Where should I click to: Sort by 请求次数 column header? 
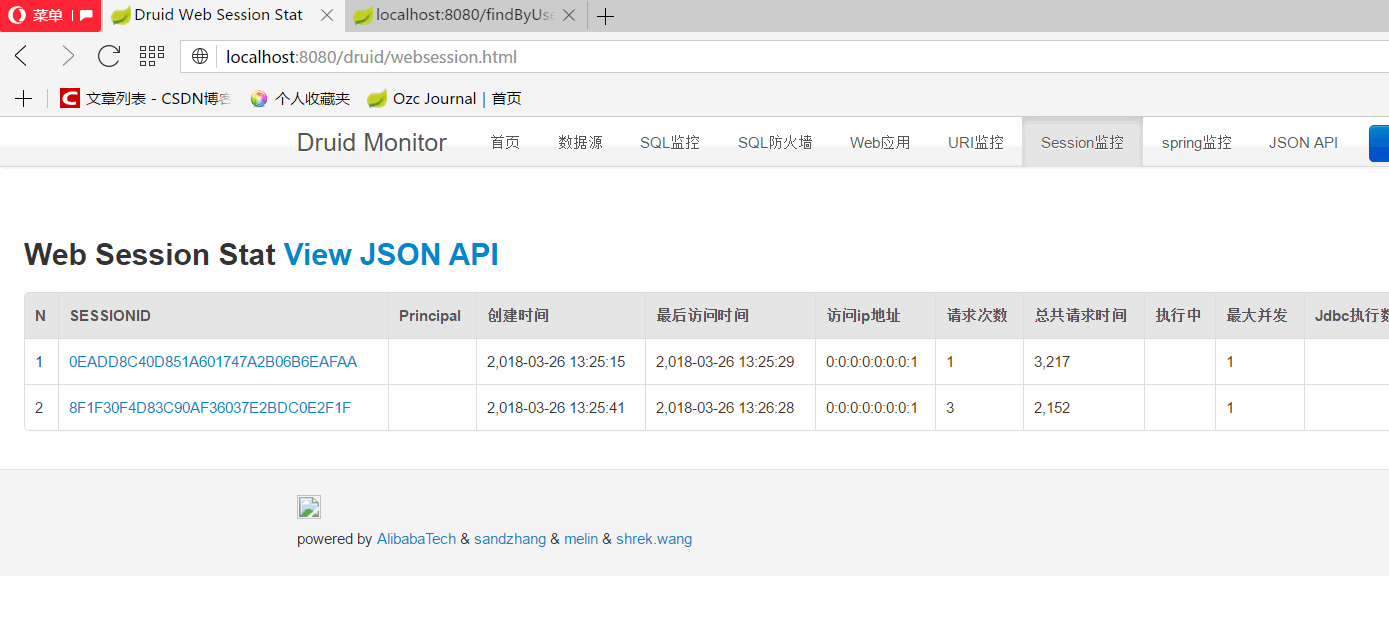(979, 316)
